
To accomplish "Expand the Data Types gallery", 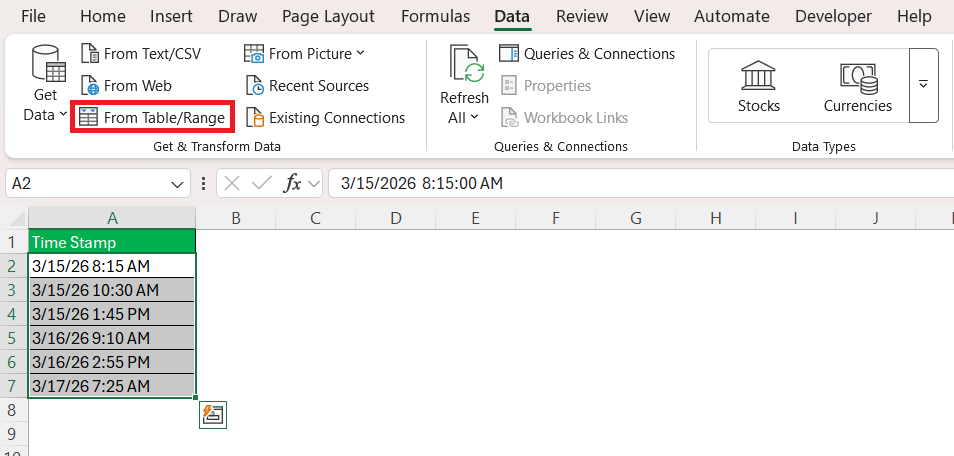I will coord(924,85).
